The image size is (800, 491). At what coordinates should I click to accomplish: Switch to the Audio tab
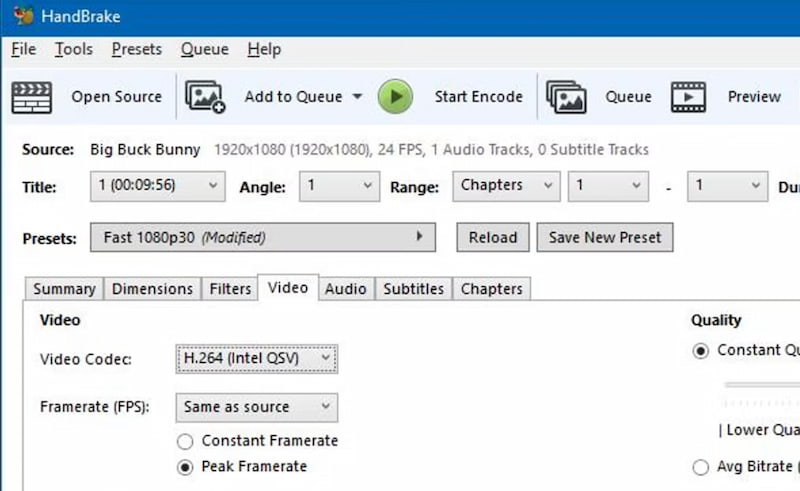click(345, 289)
